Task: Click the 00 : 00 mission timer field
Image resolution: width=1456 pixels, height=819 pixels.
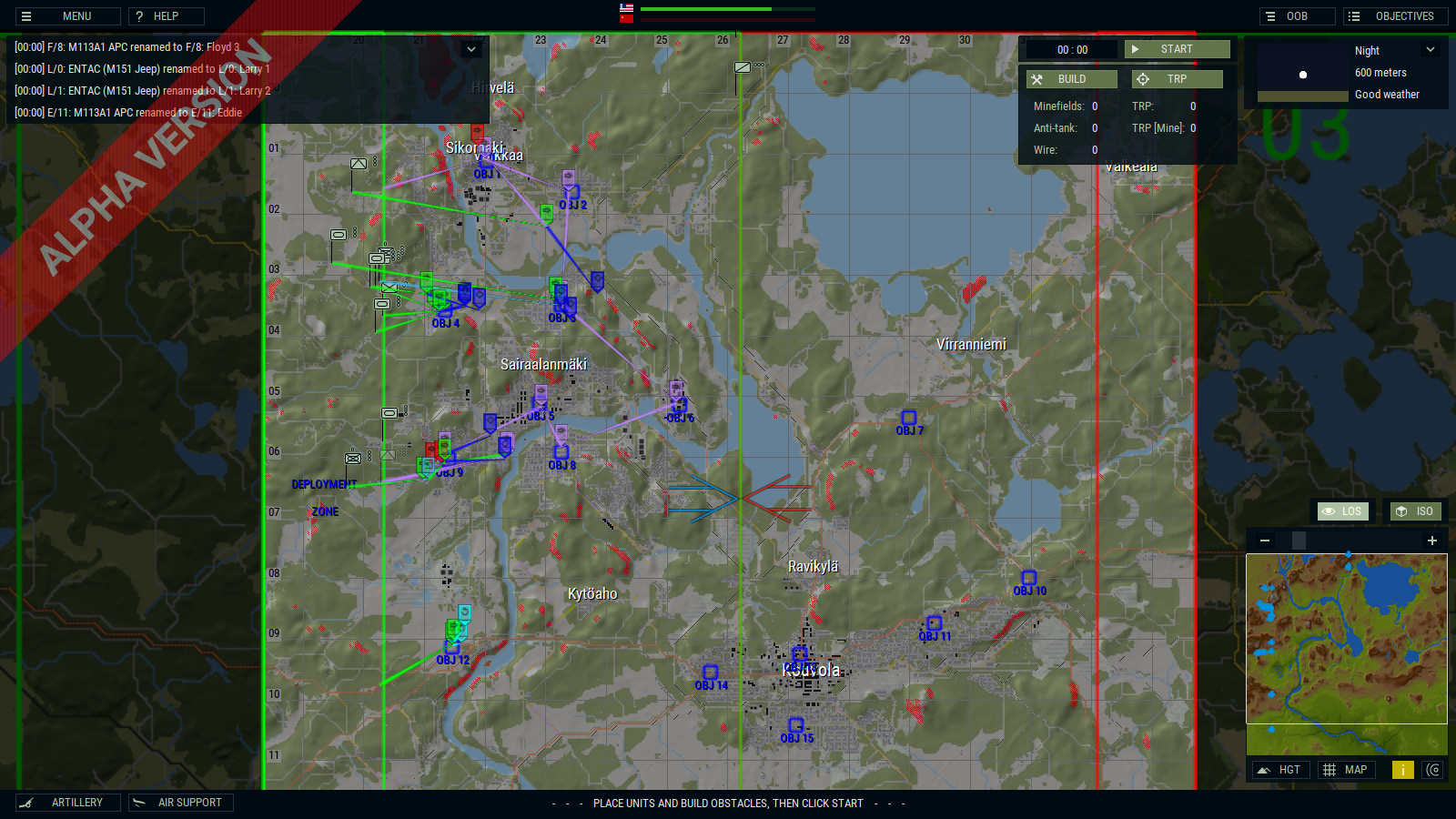Action: click(1072, 49)
